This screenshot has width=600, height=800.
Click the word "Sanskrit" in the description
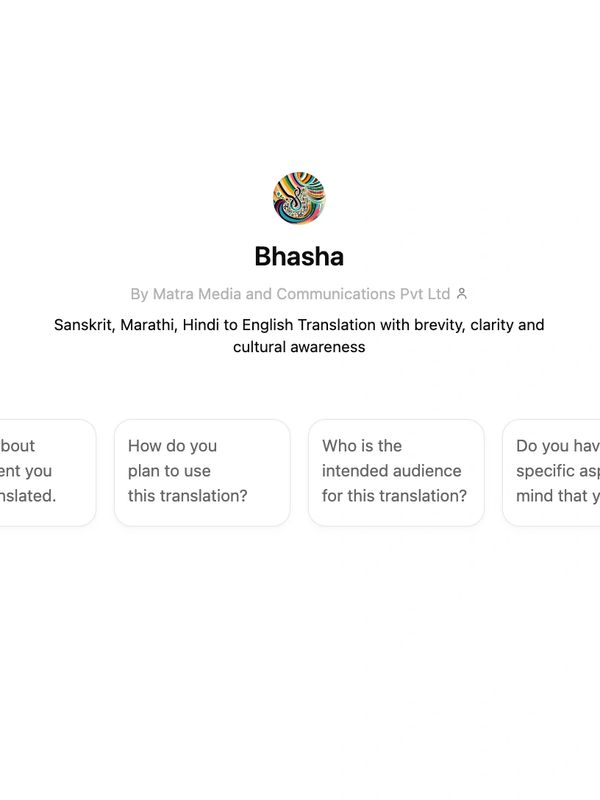83,324
